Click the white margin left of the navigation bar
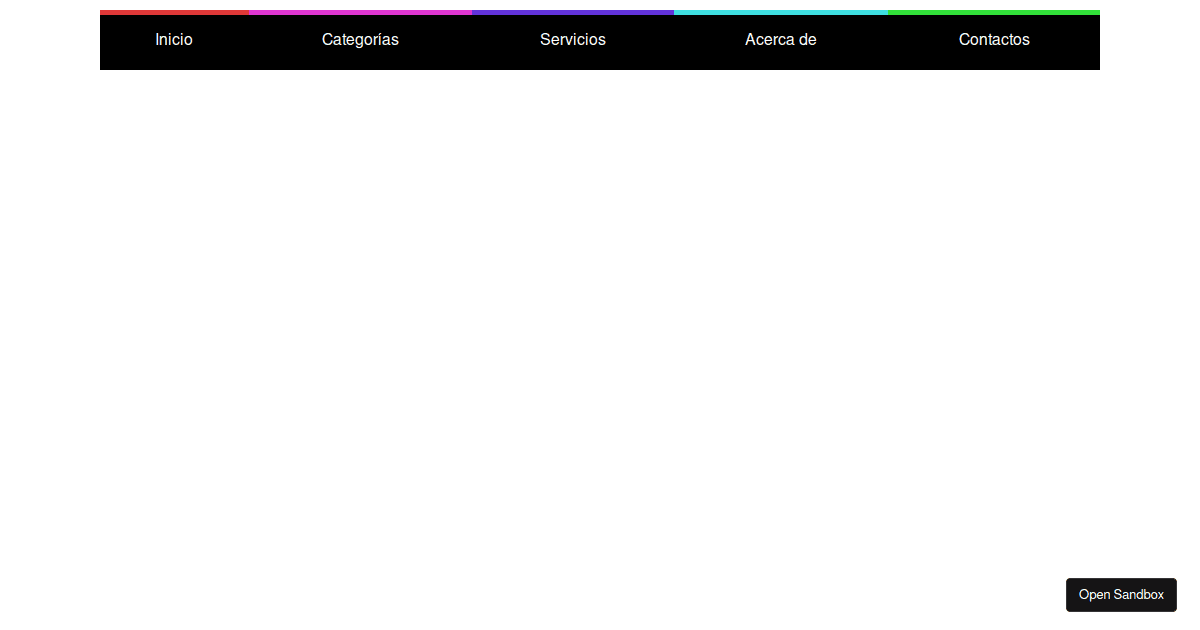1200x630 pixels. click(x=50, y=40)
